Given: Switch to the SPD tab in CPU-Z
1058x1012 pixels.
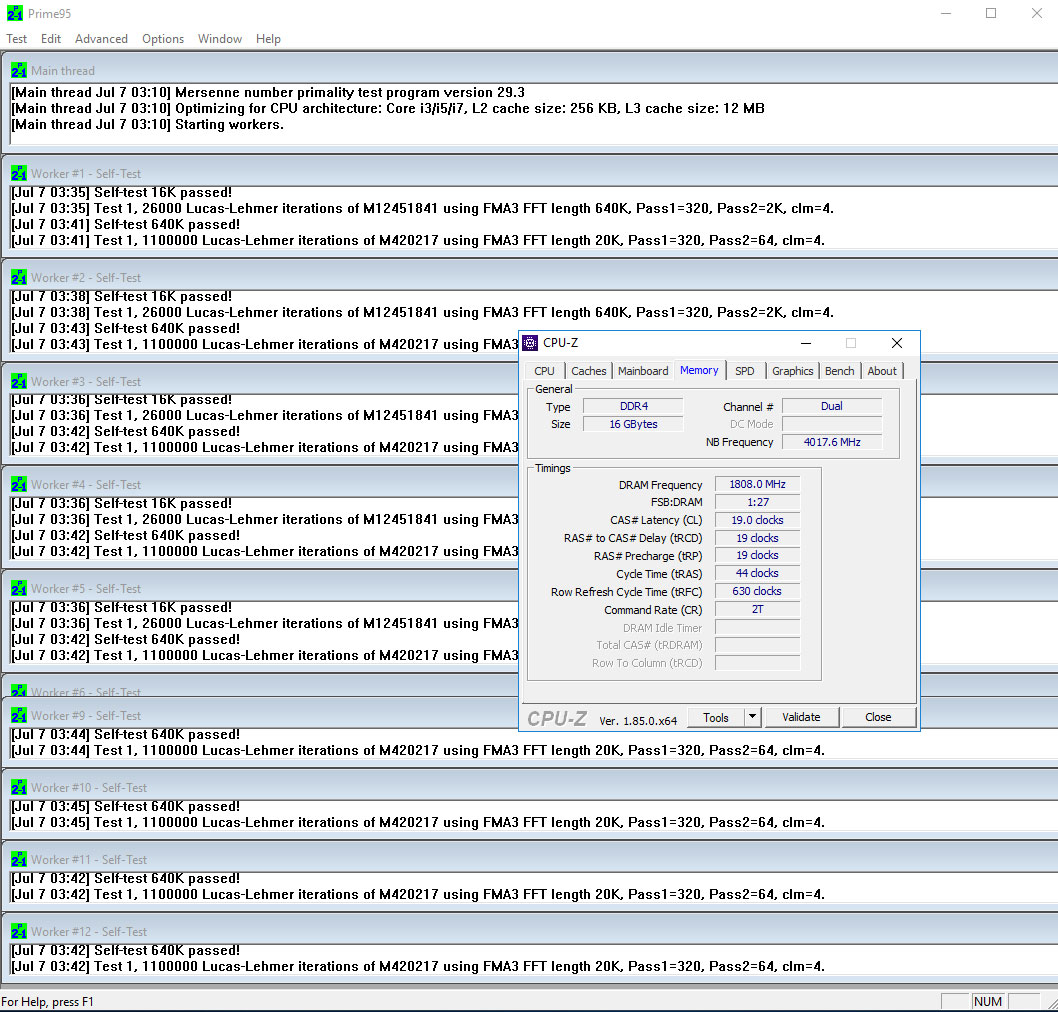Looking at the screenshot, I should tap(745, 371).
